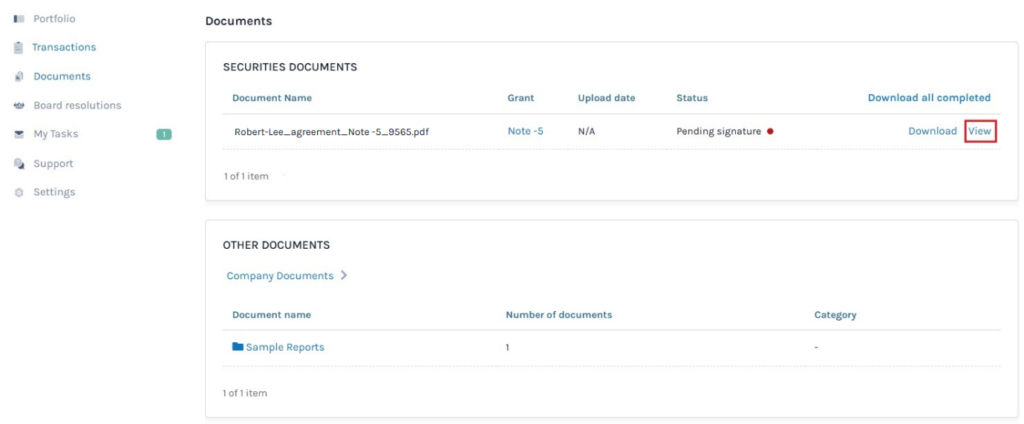This screenshot has width=1024, height=424.
Task: Click the Company Documents breadcrumb link
Action: (280, 275)
